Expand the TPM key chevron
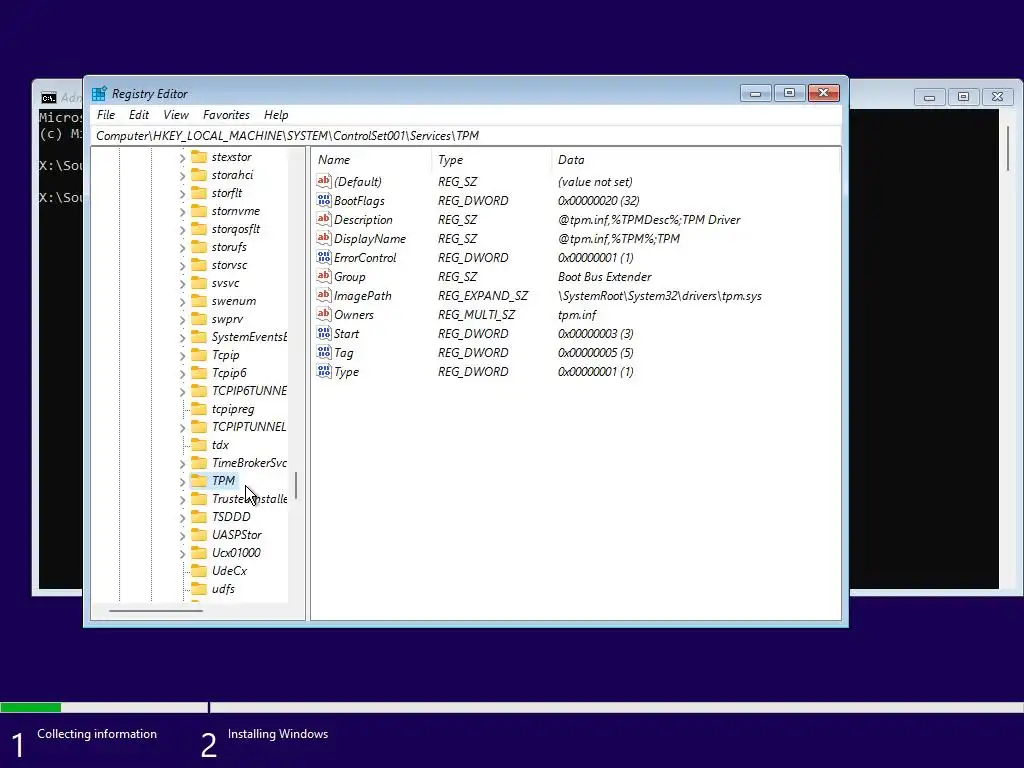This screenshot has height=768, width=1024. point(182,482)
